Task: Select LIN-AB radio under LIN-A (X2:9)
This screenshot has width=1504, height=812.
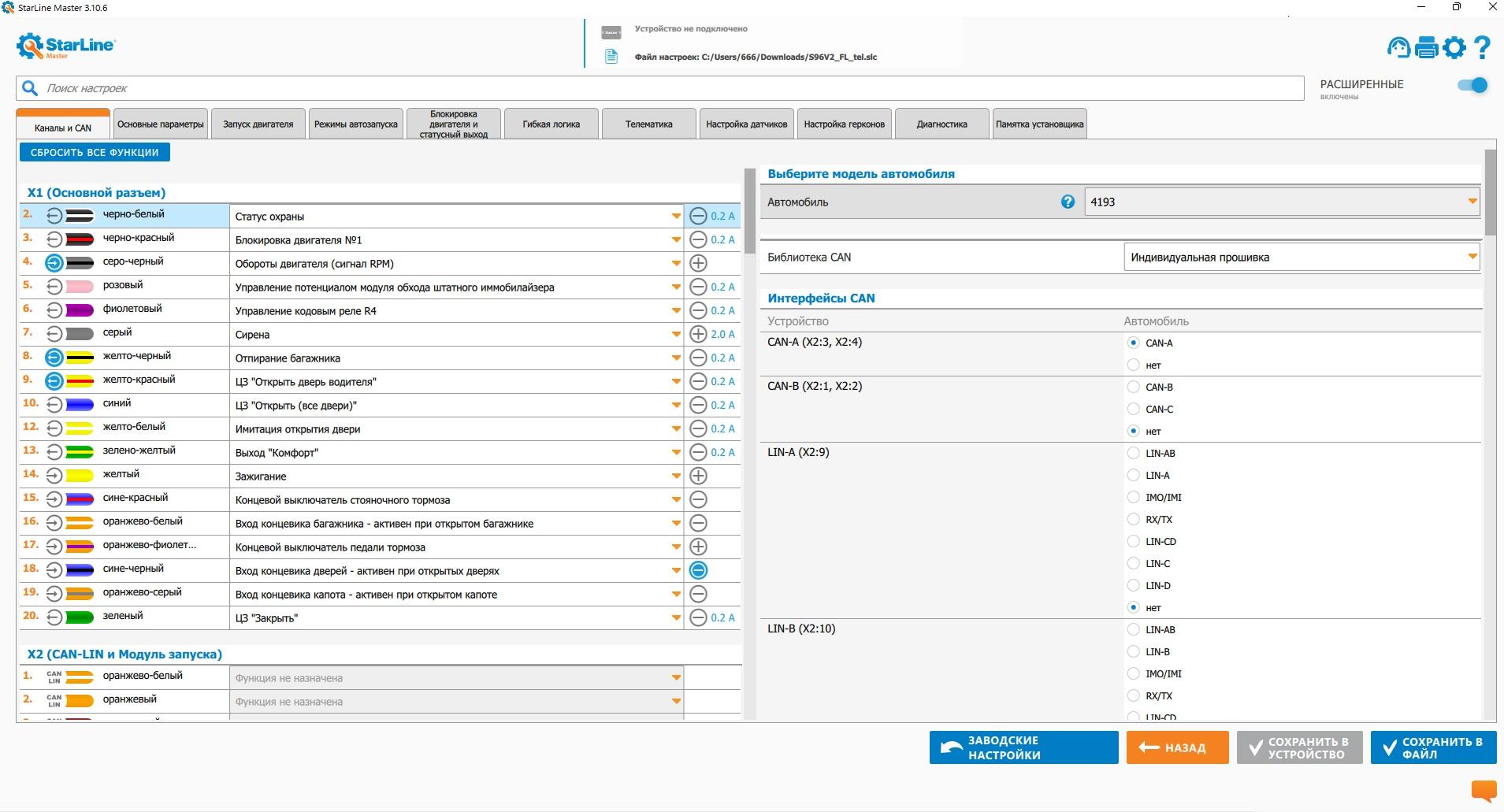Action: [x=1133, y=454]
